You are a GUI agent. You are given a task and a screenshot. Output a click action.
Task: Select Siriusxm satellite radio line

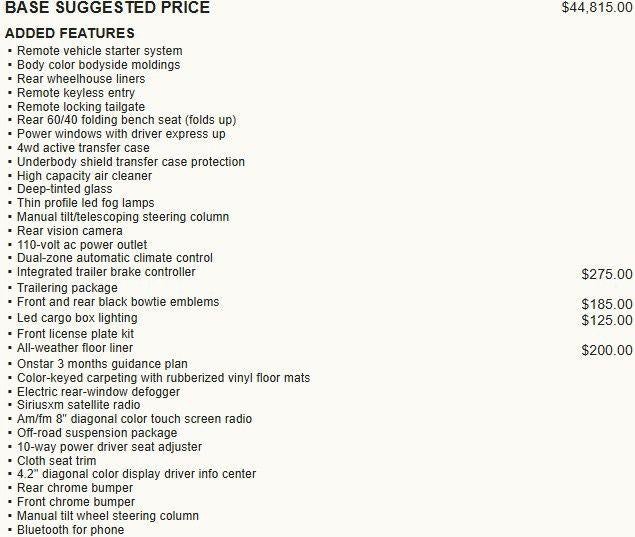(79, 405)
